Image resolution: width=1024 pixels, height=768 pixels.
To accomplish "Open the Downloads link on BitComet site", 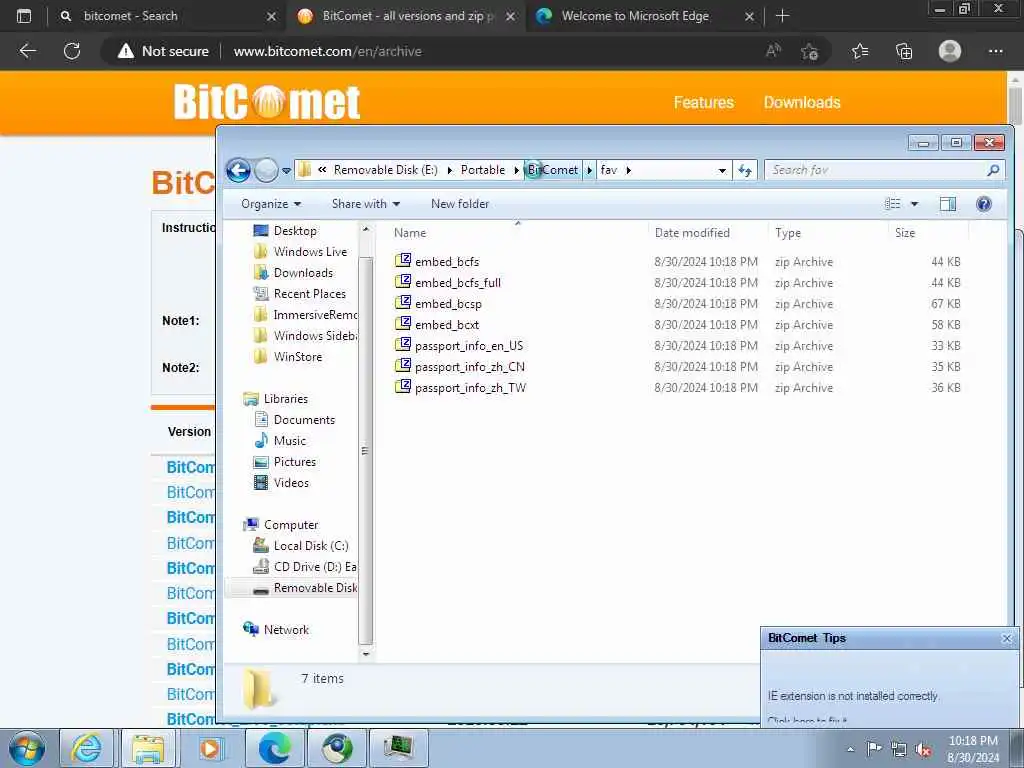I will (x=802, y=103).
